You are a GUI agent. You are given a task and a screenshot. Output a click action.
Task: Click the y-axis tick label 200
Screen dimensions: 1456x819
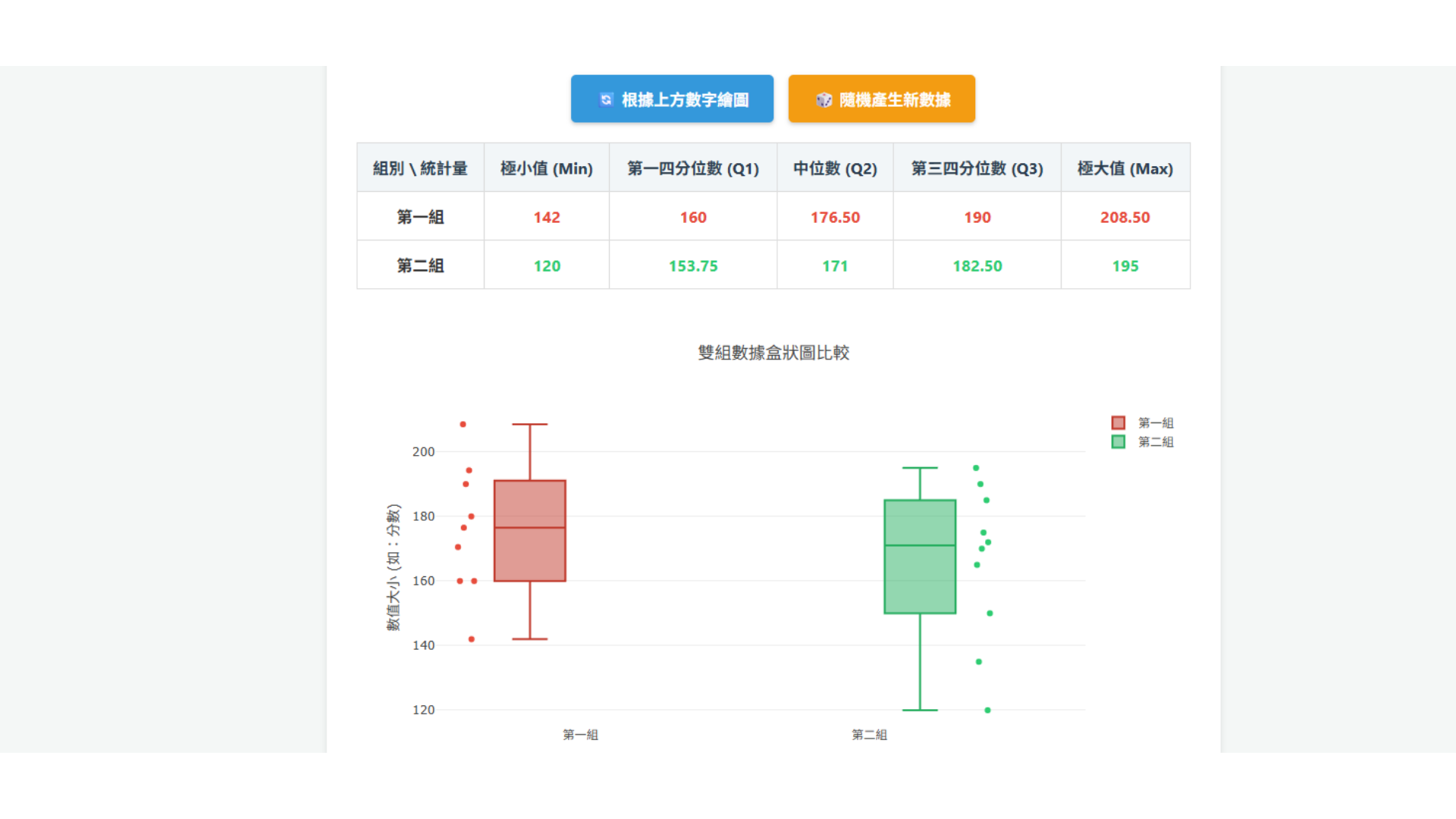tap(423, 451)
